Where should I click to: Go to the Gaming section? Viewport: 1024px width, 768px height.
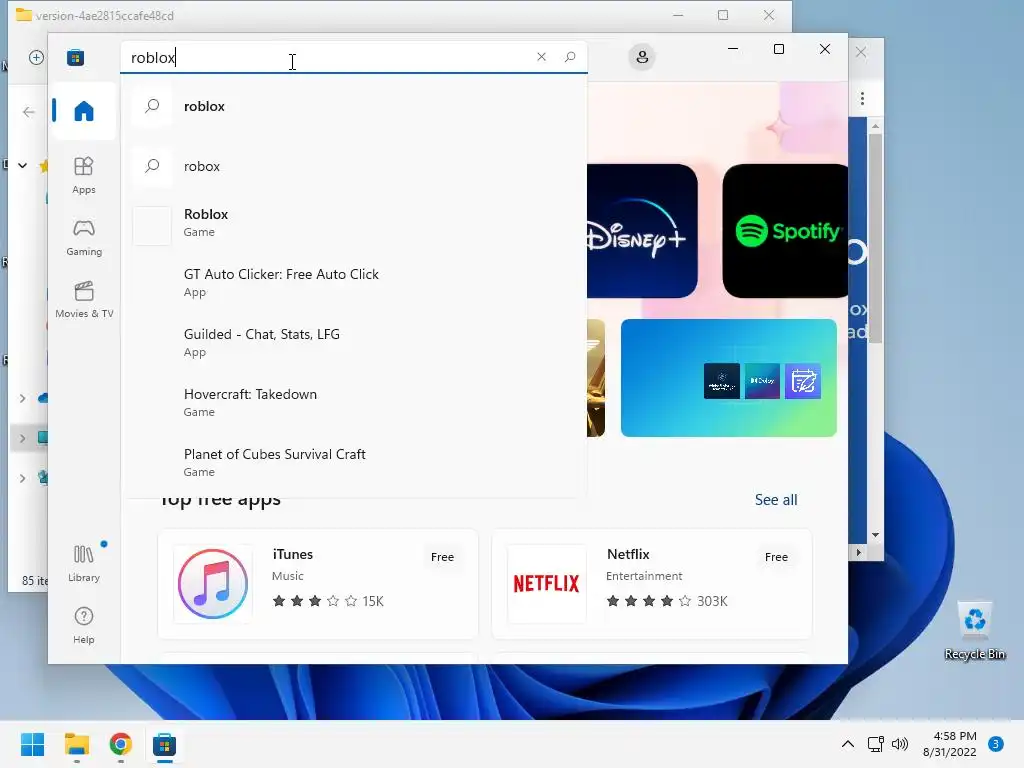click(84, 237)
